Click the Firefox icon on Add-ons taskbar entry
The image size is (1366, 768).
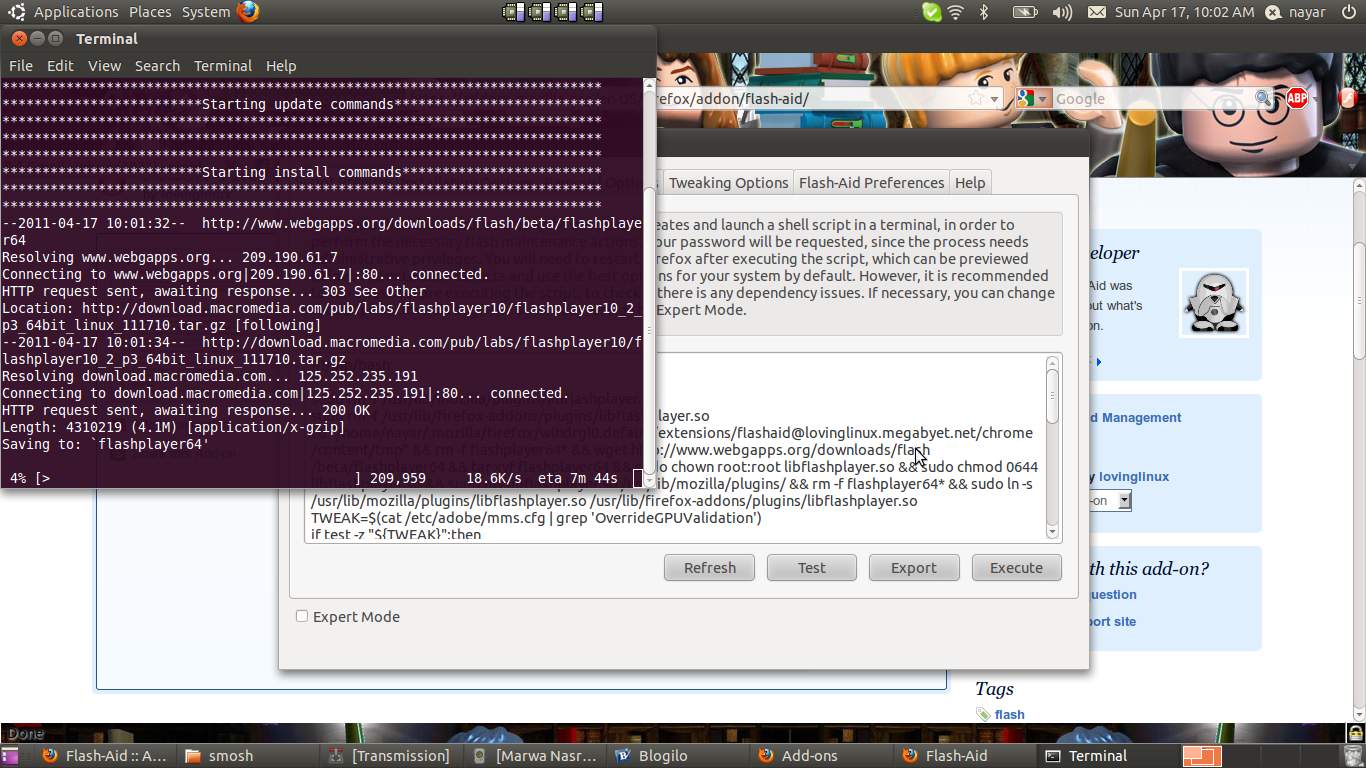click(x=766, y=756)
